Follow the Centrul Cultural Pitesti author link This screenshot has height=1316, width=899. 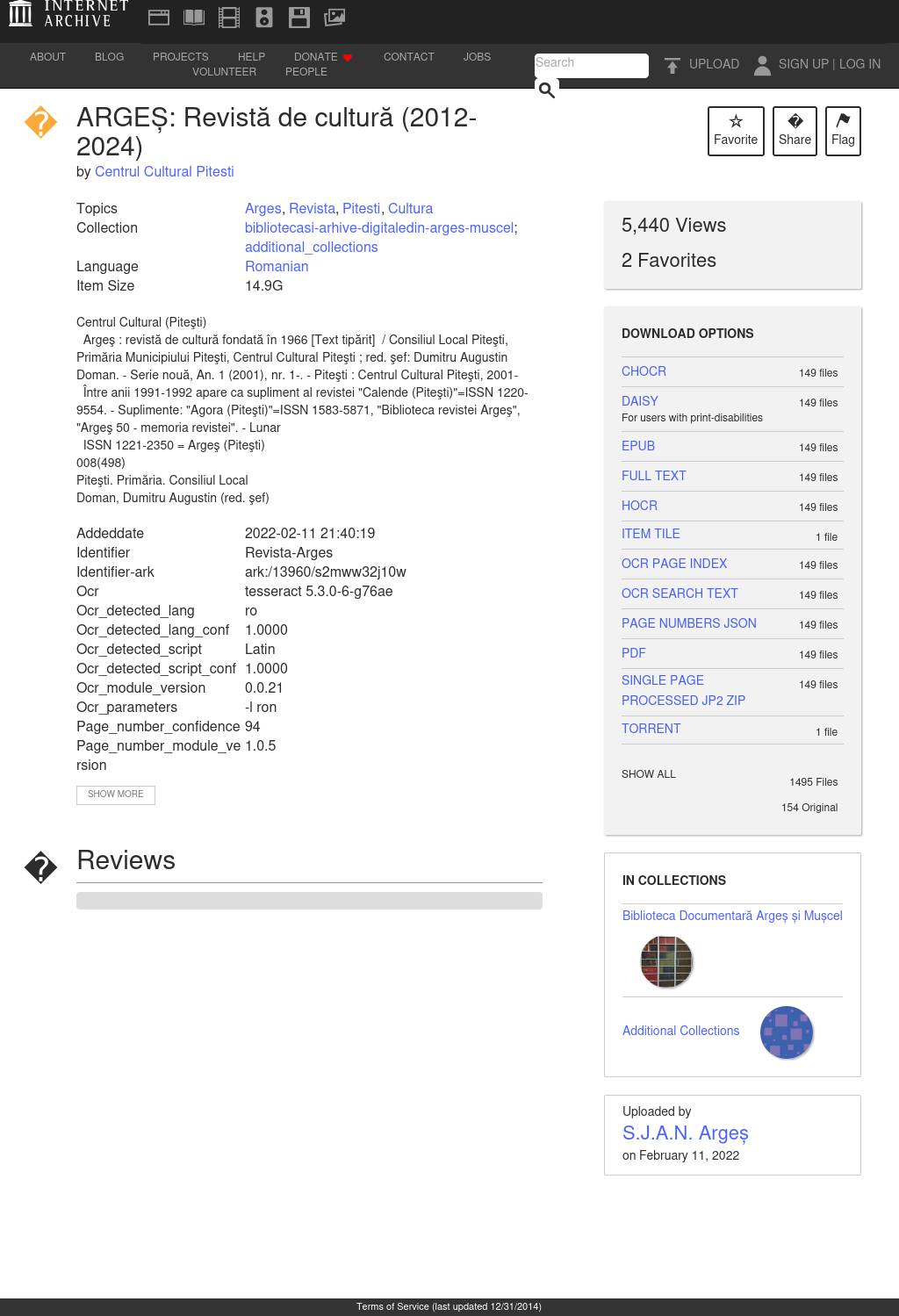pyautogui.click(x=164, y=172)
